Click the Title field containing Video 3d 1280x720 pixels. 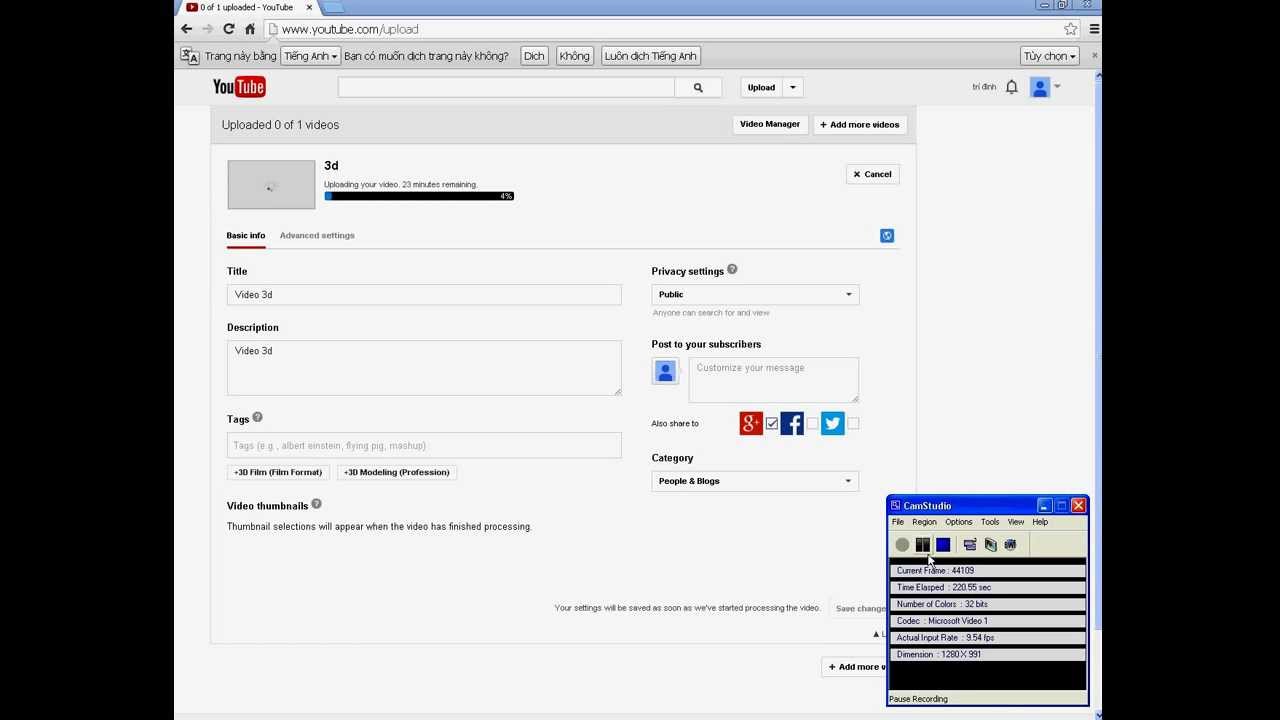(424, 295)
